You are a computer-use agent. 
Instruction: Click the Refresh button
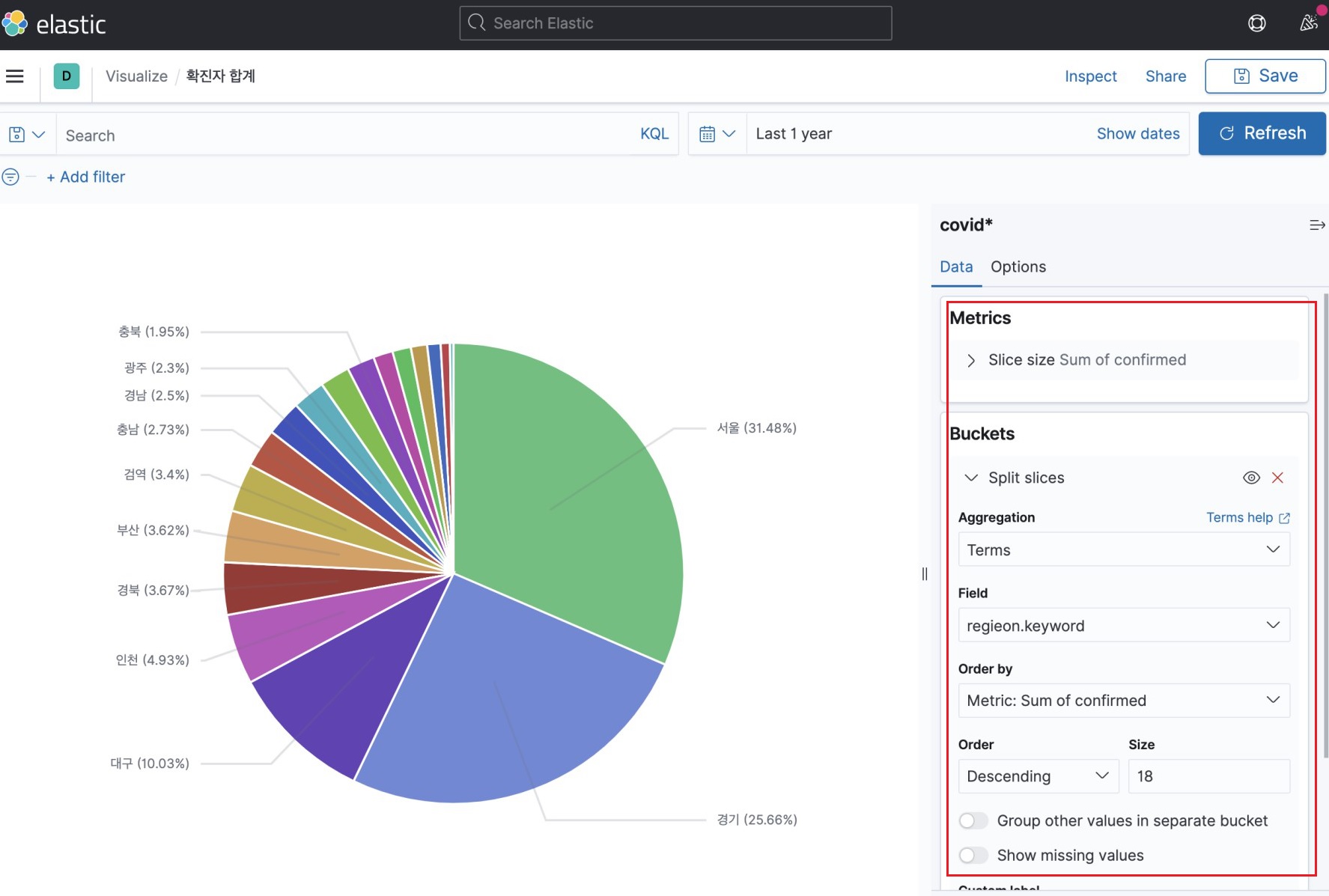[x=1262, y=133]
